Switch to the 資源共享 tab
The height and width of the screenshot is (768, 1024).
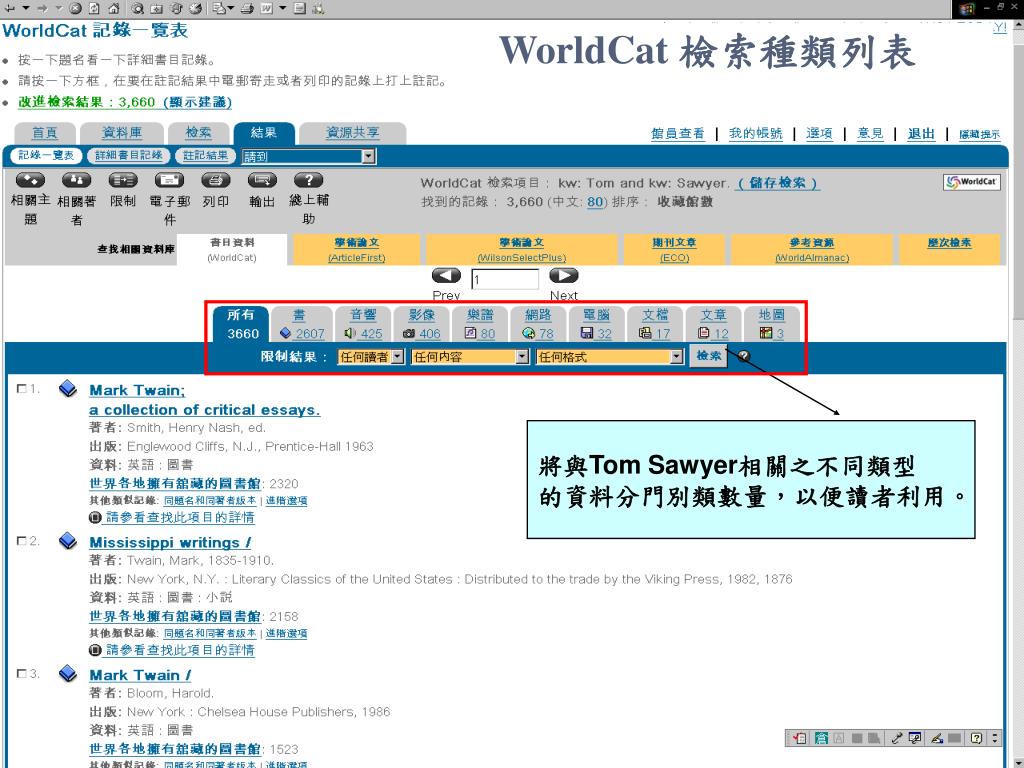pos(353,133)
